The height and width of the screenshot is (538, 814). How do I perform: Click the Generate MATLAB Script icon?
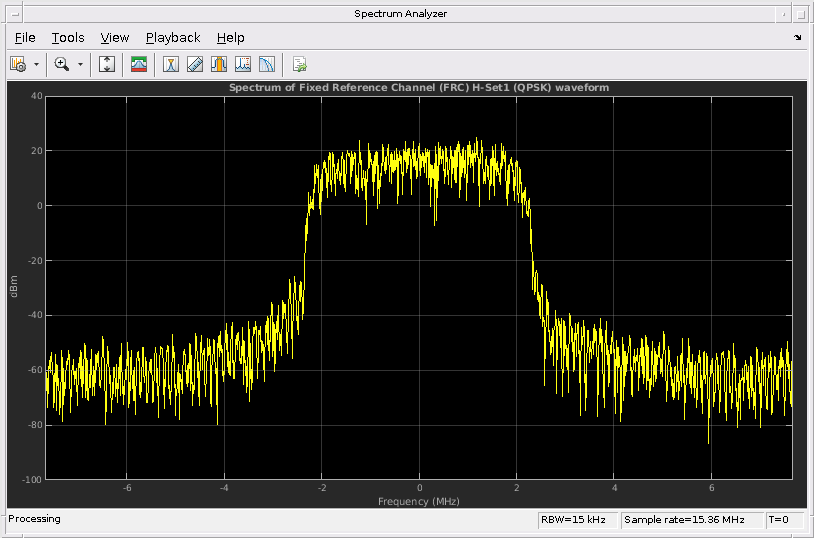point(299,64)
